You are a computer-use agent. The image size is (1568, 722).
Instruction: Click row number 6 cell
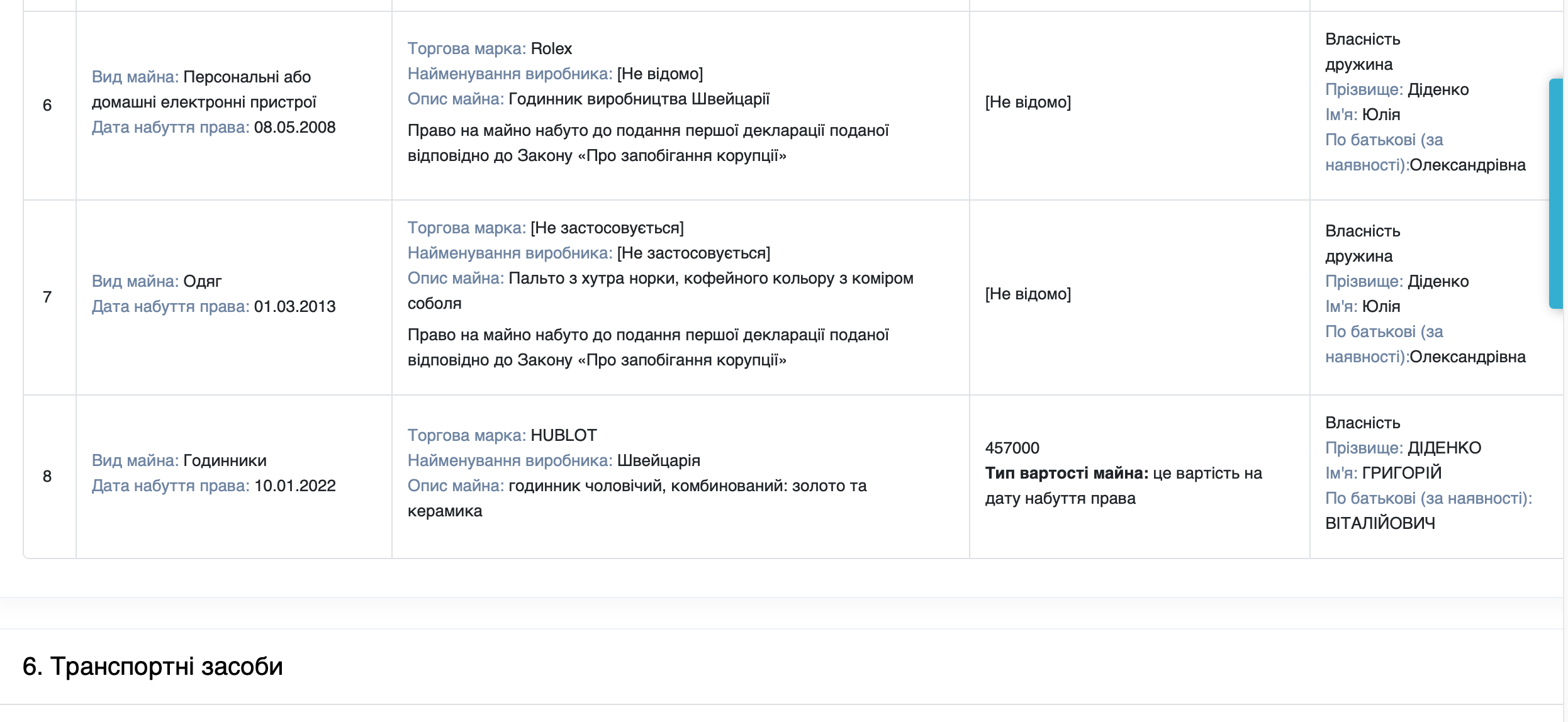pyautogui.click(x=47, y=105)
